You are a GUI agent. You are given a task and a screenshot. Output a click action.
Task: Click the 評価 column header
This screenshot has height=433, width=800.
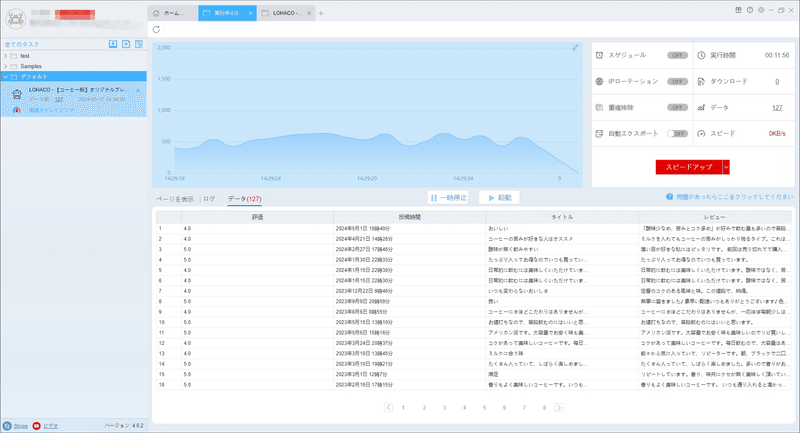pyautogui.click(x=257, y=217)
